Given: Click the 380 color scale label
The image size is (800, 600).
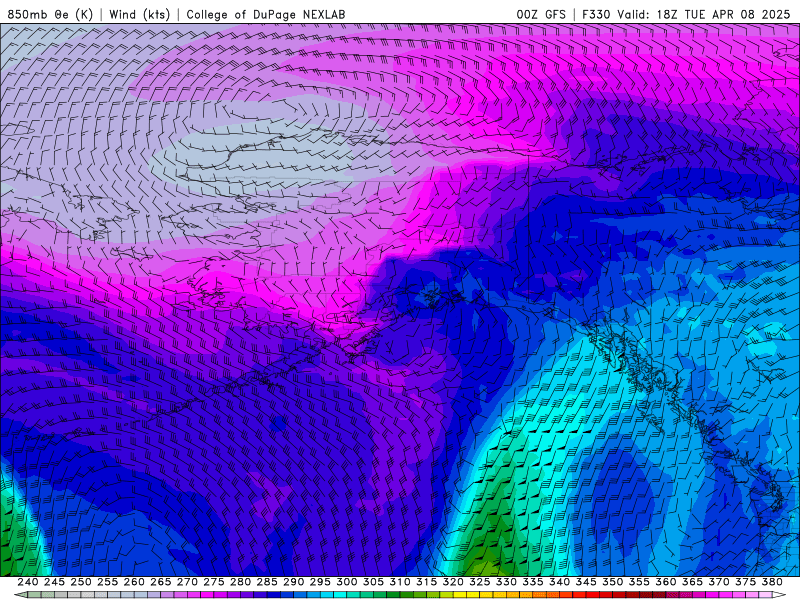Looking at the screenshot, I should pos(772,582).
